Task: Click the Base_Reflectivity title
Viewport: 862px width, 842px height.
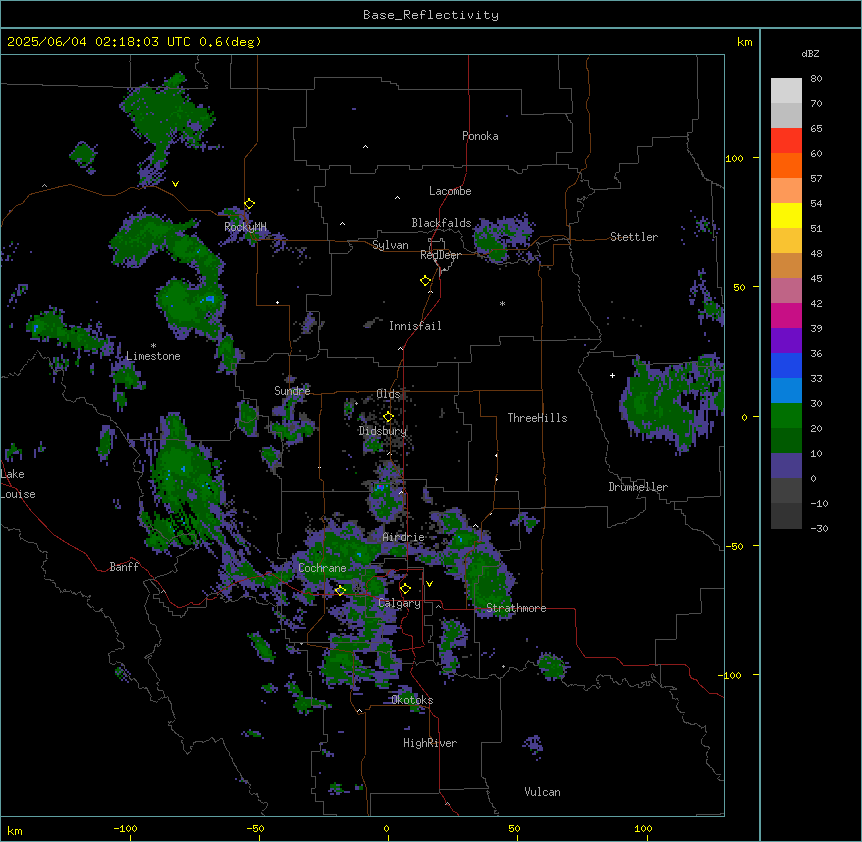Action: [x=431, y=15]
